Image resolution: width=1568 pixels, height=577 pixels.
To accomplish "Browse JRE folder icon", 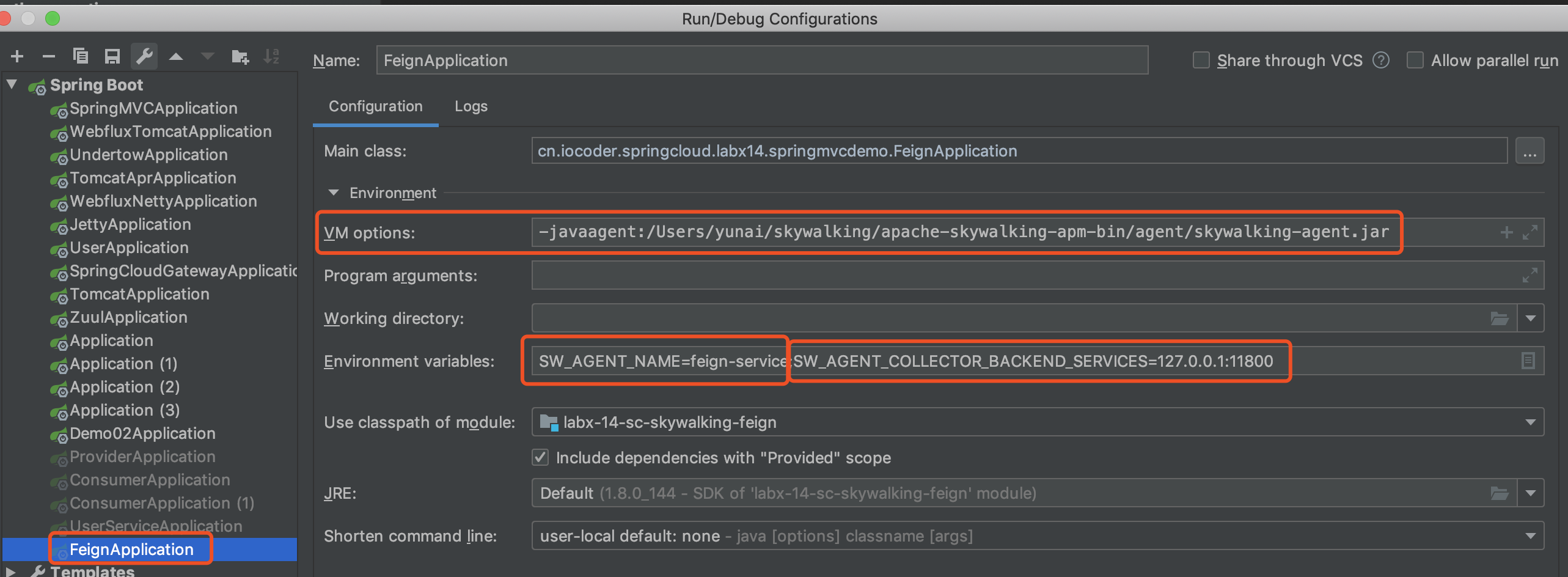I will (1500, 493).
